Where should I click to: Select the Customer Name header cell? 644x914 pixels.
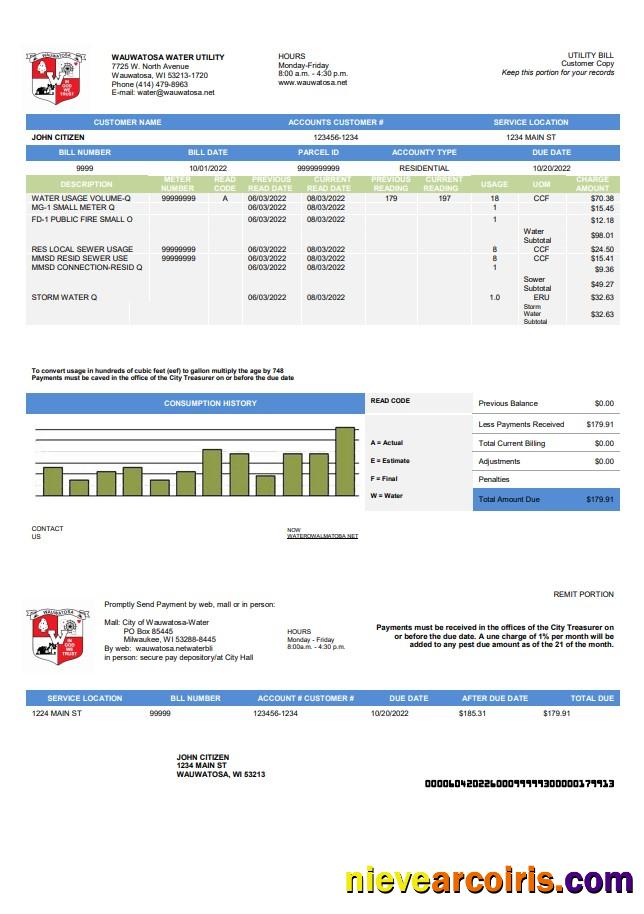[x=127, y=122]
